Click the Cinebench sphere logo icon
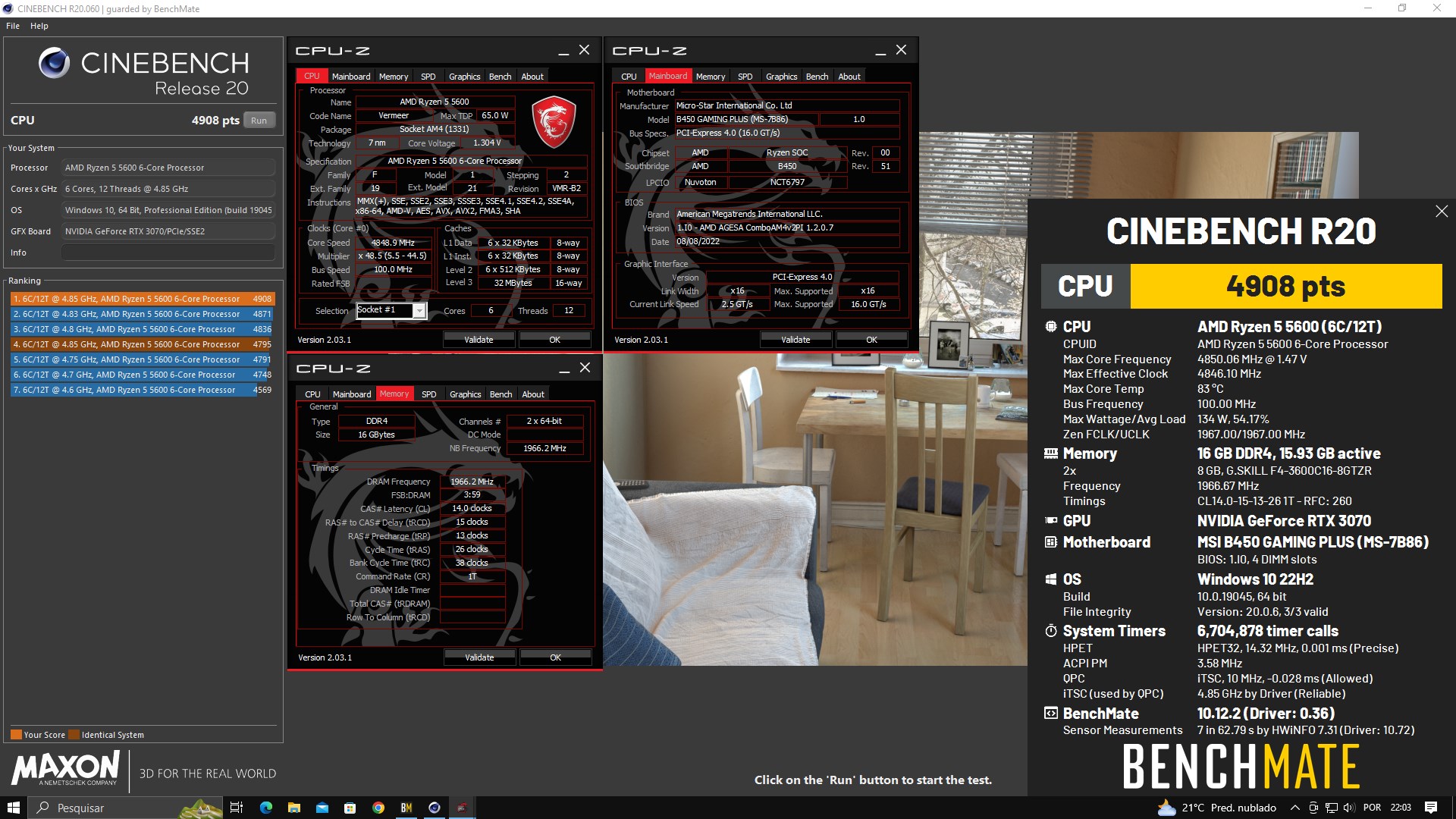This screenshot has height=819, width=1456. click(x=55, y=64)
